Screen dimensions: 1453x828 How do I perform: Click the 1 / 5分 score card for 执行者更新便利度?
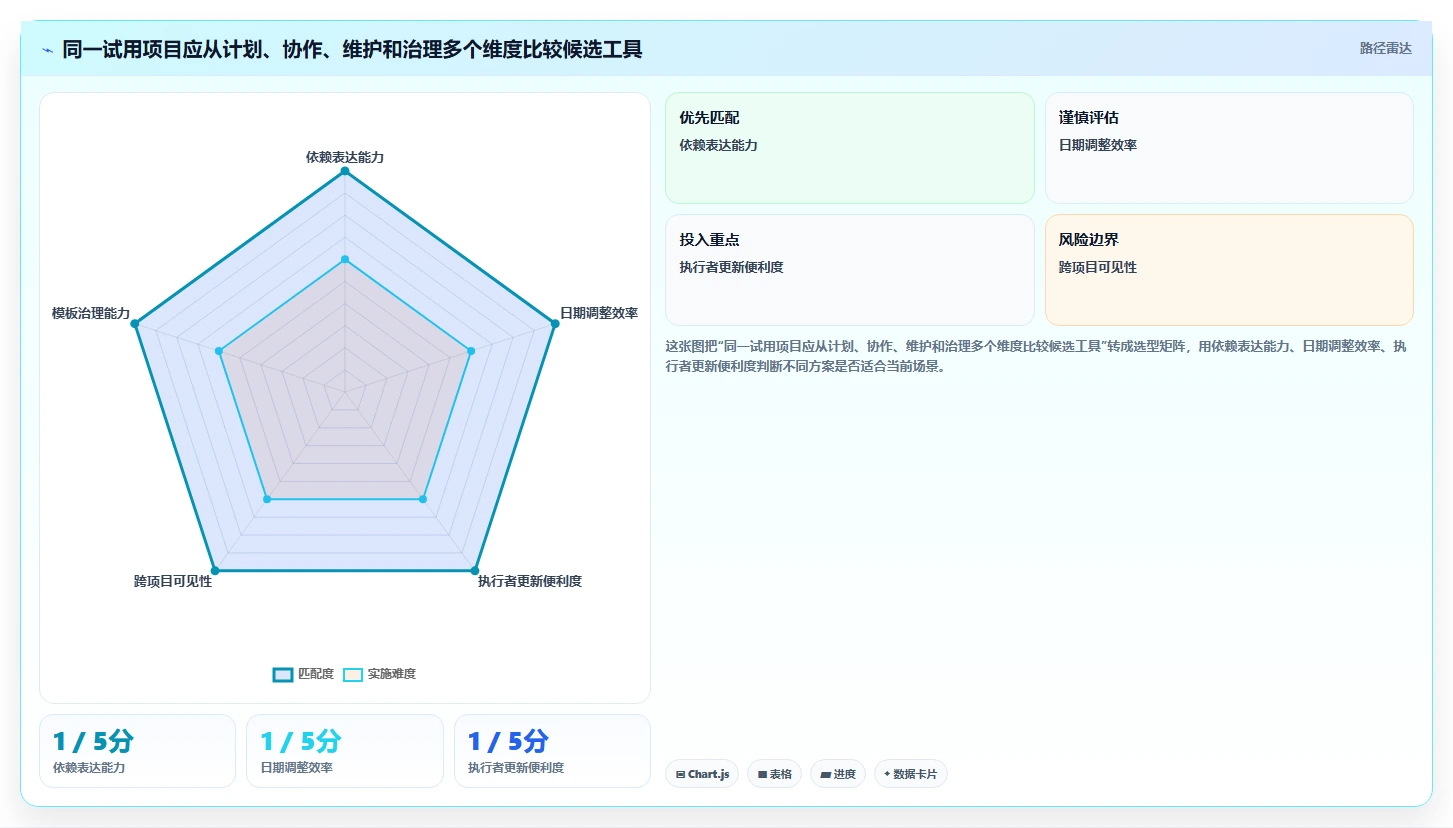click(552, 751)
